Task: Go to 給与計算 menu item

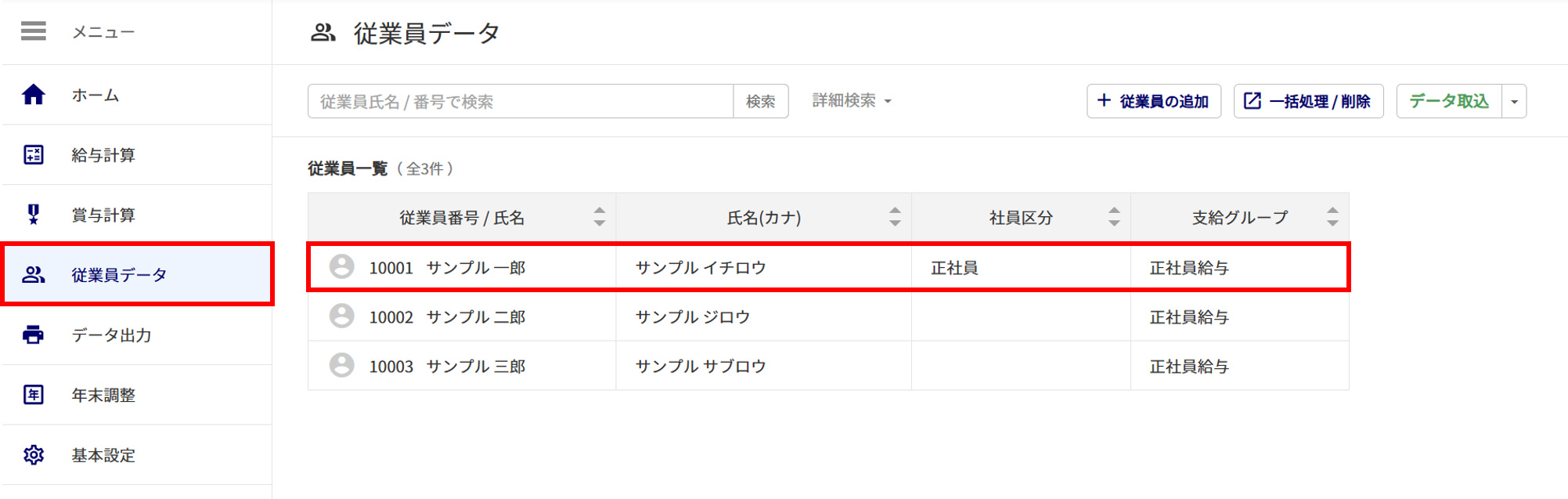Action: (137, 155)
